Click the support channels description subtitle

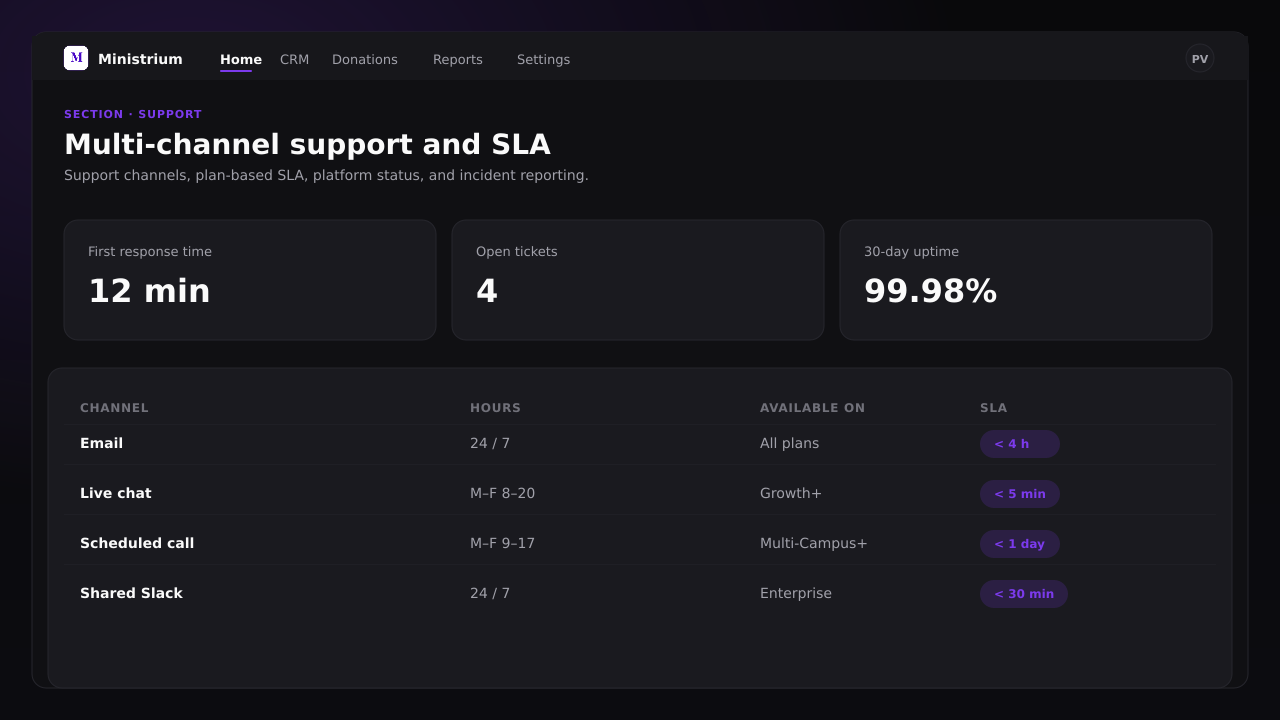(326, 175)
